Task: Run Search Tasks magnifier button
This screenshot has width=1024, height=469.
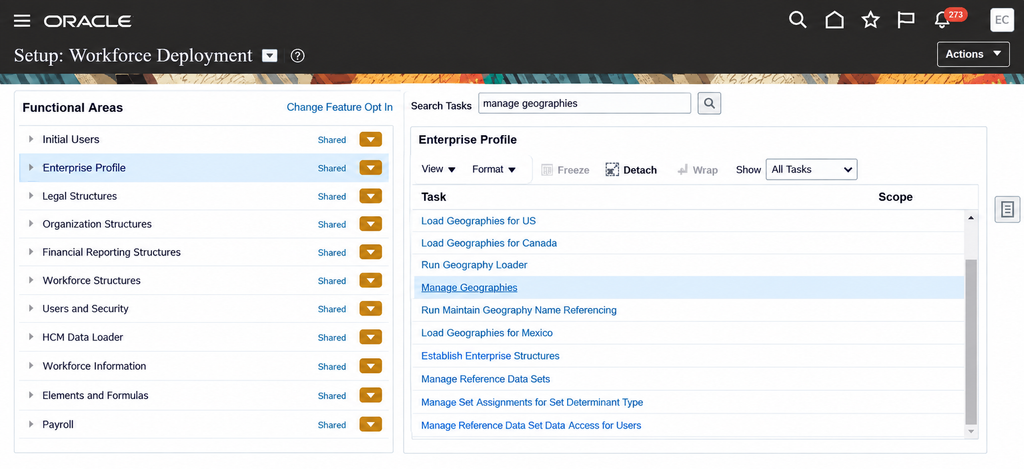Action: (x=709, y=103)
